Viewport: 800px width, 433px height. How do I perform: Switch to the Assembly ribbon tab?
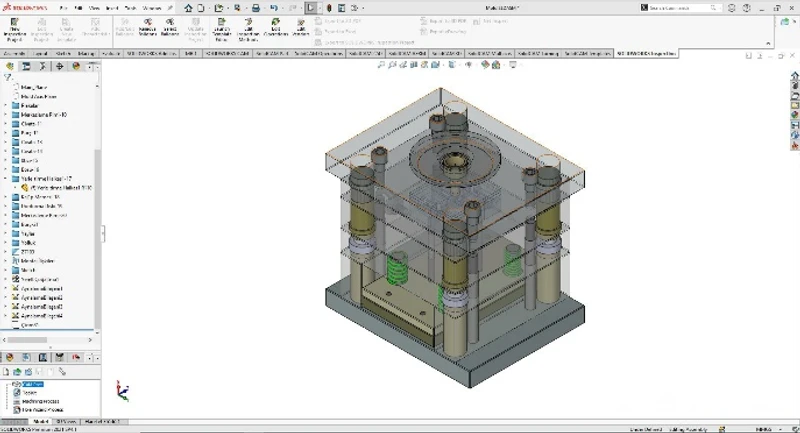tap(14, 53)
